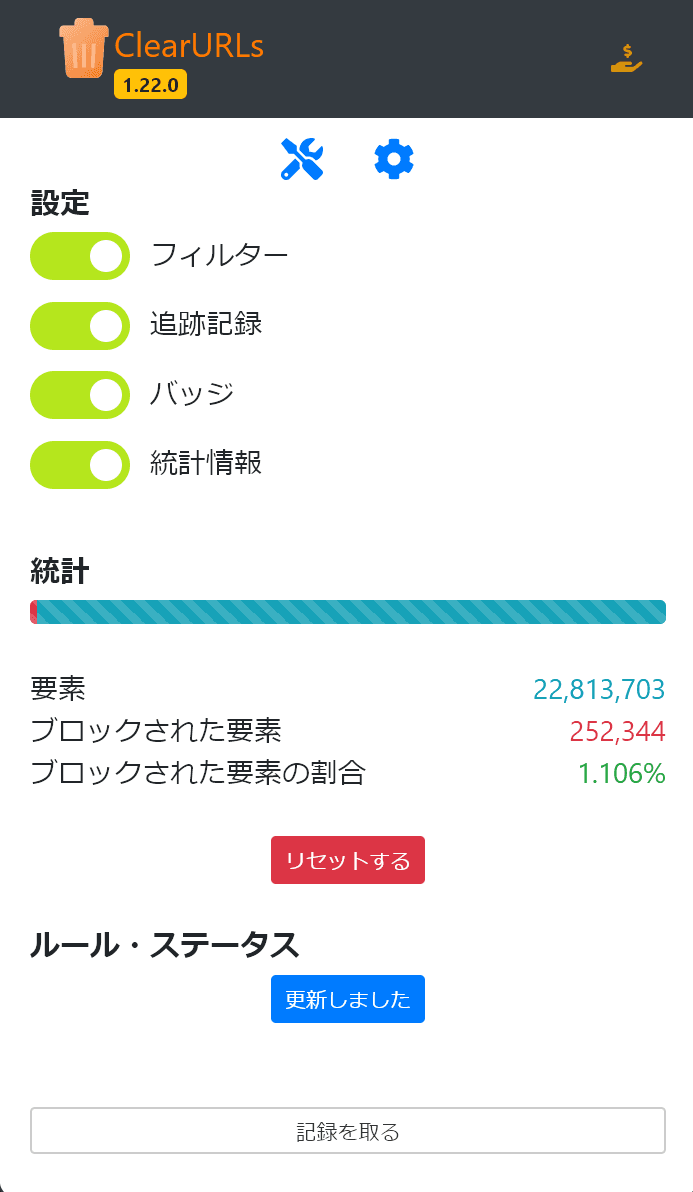Open the log with 記録を取る button

pyautogui.click(x=348, y=1130)
